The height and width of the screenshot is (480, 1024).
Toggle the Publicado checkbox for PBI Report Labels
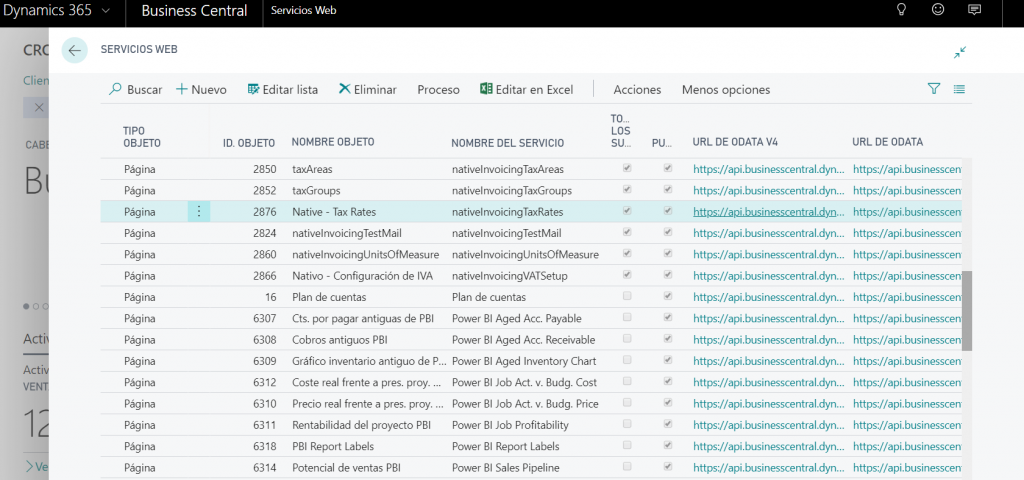point(667,446)
